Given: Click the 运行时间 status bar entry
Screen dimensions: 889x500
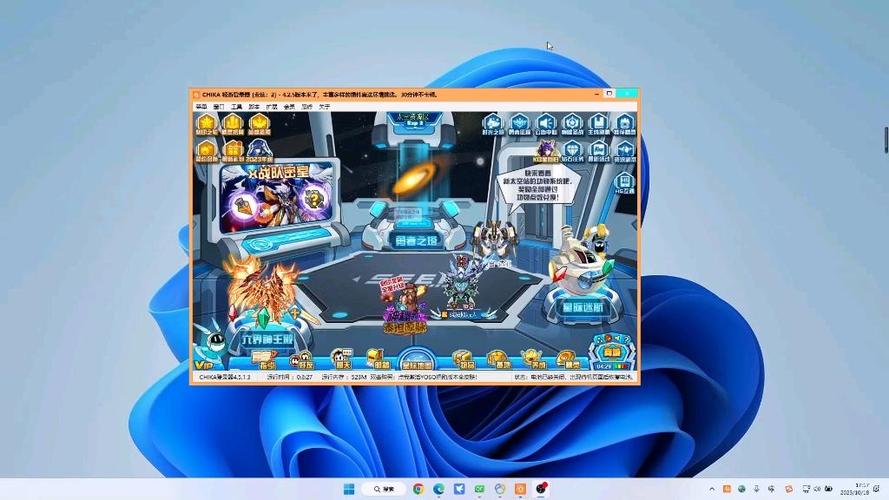Looking at the screenshot, I should click(289, 377).
